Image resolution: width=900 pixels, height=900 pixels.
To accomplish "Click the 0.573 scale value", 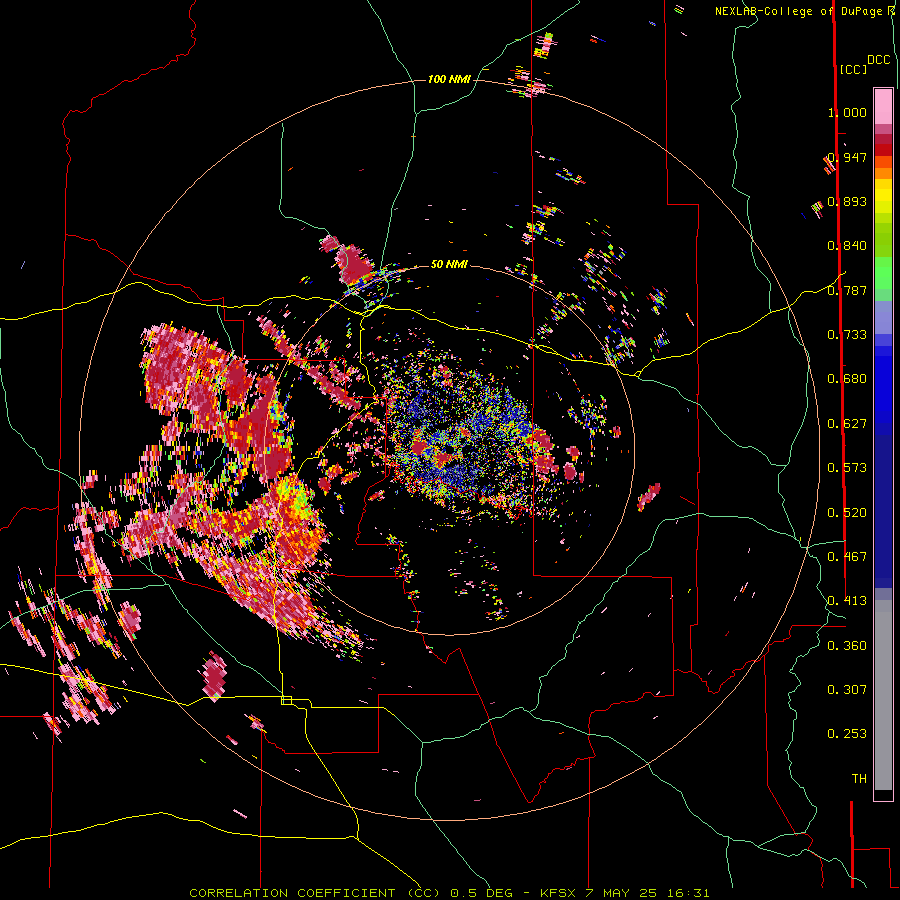I will tap(847, 468).
